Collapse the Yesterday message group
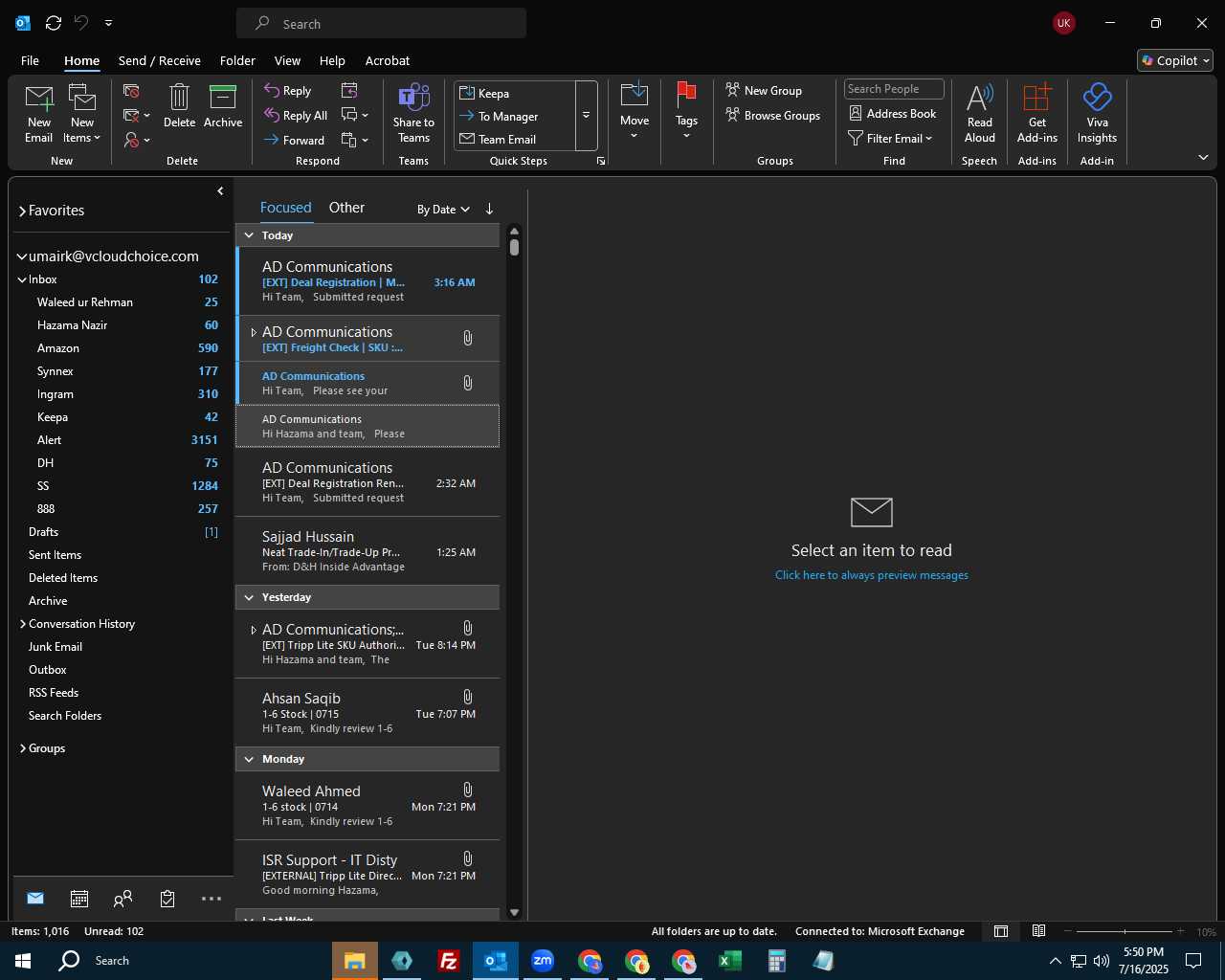The width and height of the screenshot is (1225, 980). click(x=249, y=597)
